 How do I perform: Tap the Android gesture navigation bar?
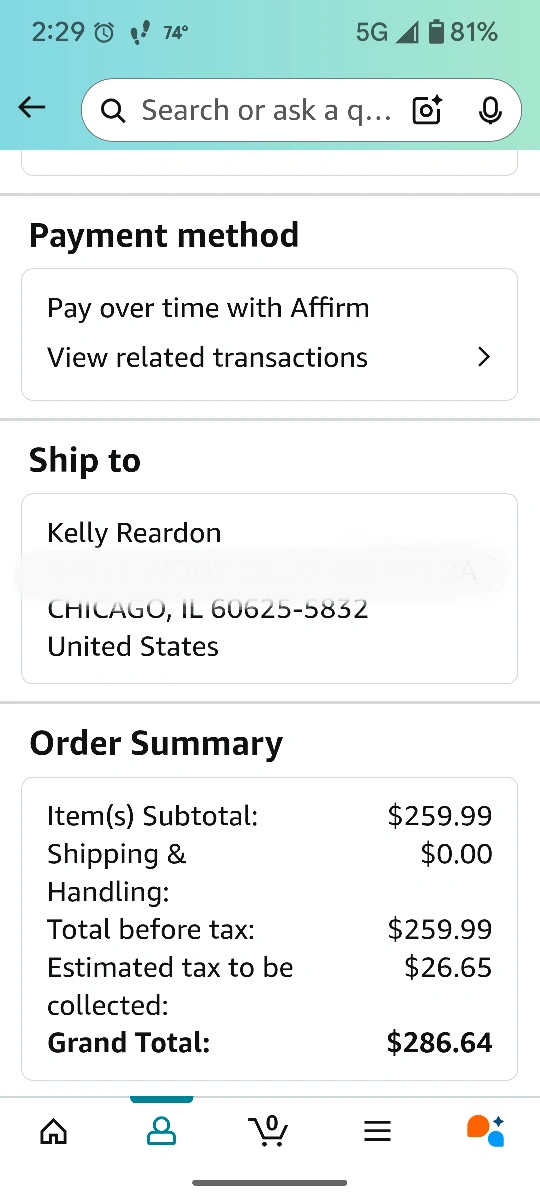[269, 1183]
